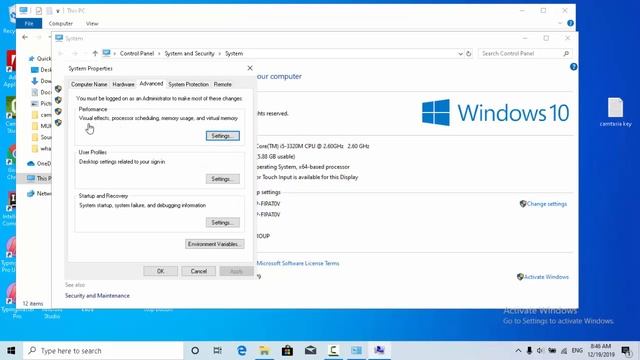Click the System breadcrumb segment
The height and width of the screenshot is (360, 640).
click(234, 53)
